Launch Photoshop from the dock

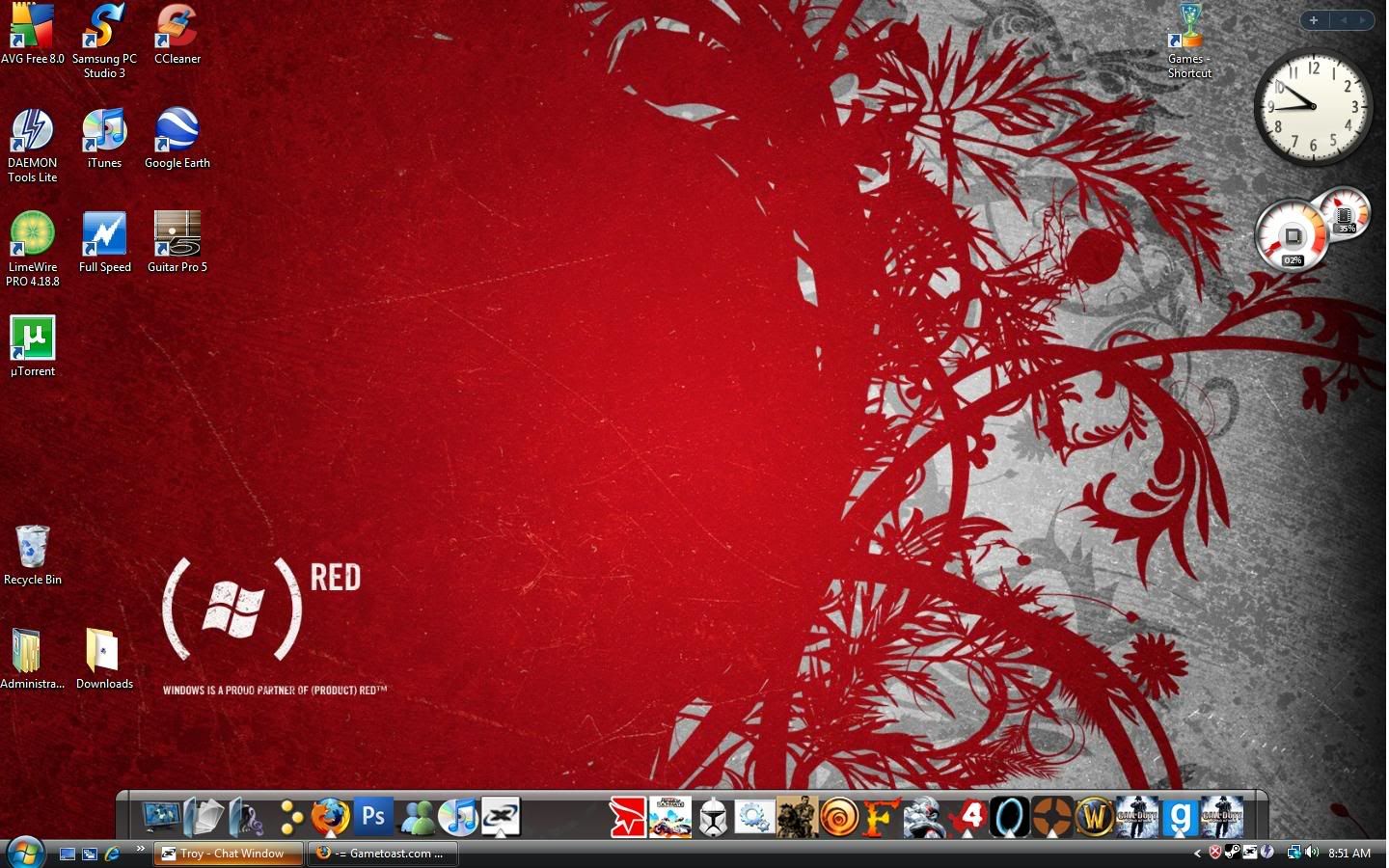(x=373, y=817)
